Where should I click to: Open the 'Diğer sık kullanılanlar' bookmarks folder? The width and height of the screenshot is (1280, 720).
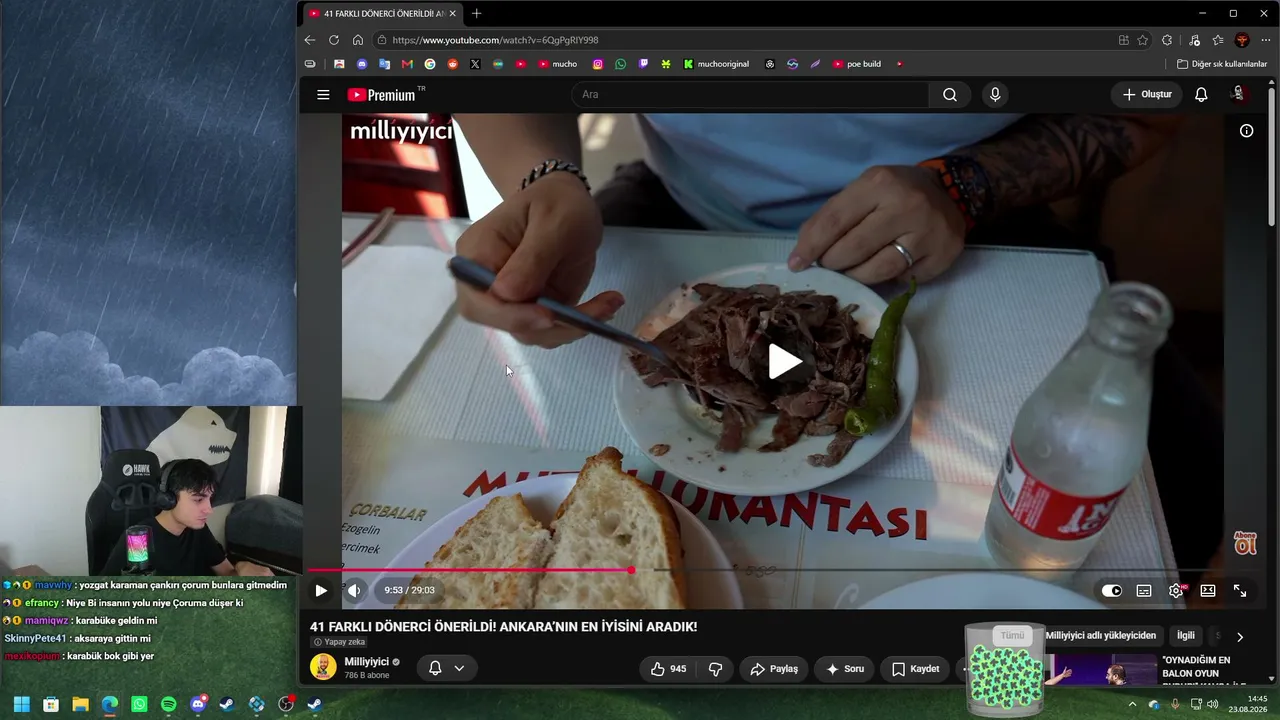(x=1222, y=64)
